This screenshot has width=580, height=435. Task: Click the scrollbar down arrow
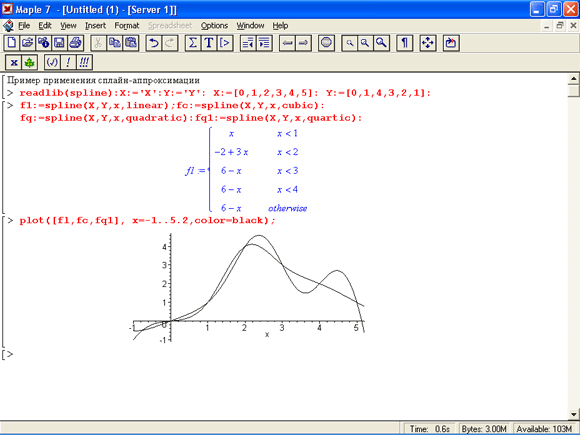coord(573,414)
